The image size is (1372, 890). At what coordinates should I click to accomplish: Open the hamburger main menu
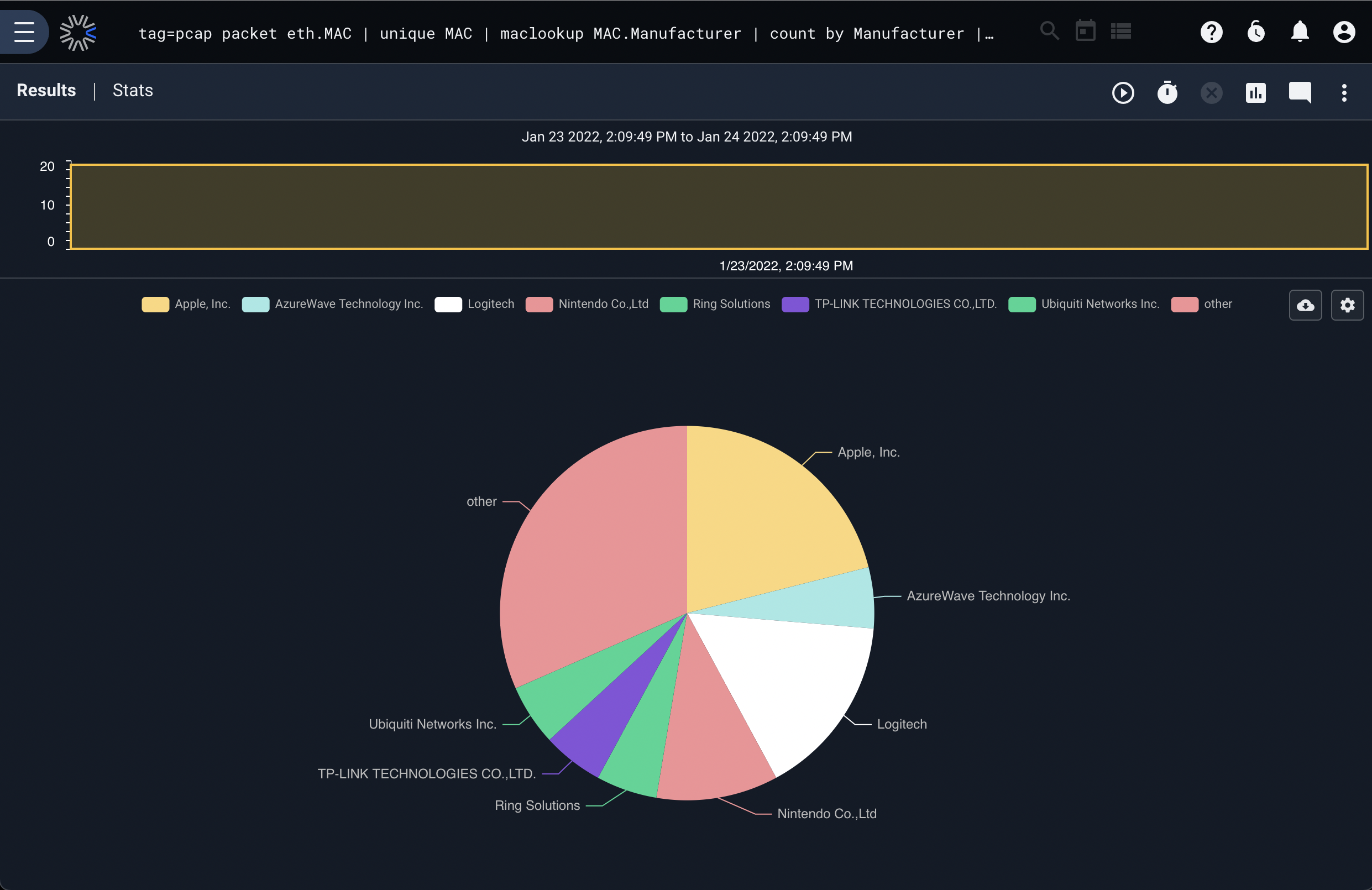24,32
